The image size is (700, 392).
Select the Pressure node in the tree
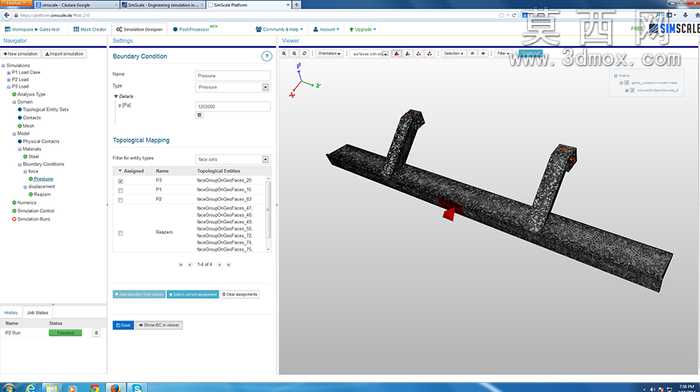43,179
